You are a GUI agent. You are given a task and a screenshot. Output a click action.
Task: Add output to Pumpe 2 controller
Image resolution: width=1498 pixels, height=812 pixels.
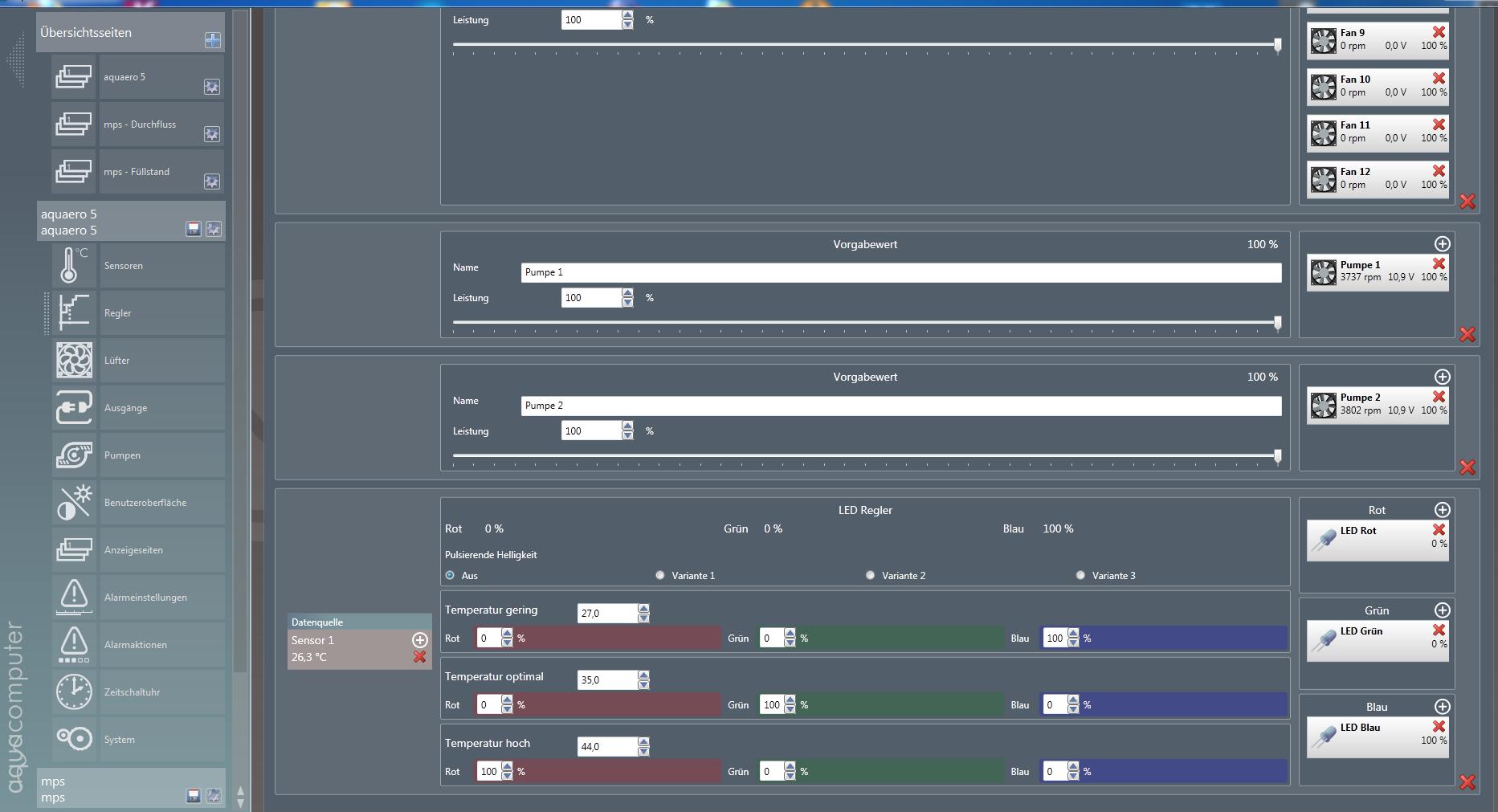pos(1442,377)
